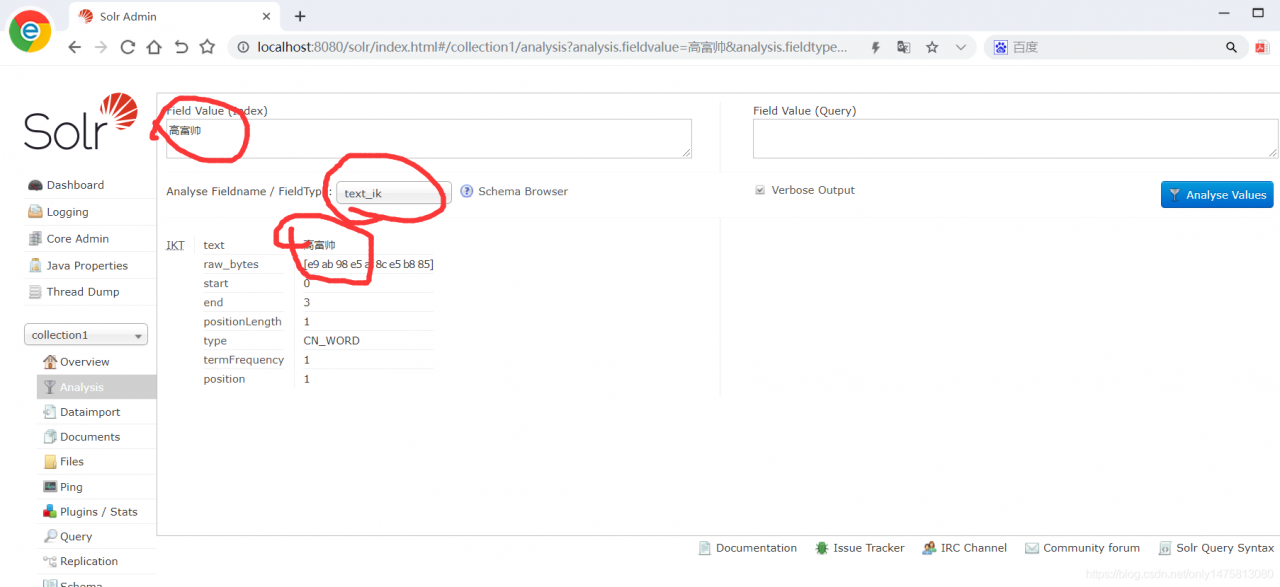Click the search magnifier icon
The image size is (1280, 587).
click(1232, 47)
